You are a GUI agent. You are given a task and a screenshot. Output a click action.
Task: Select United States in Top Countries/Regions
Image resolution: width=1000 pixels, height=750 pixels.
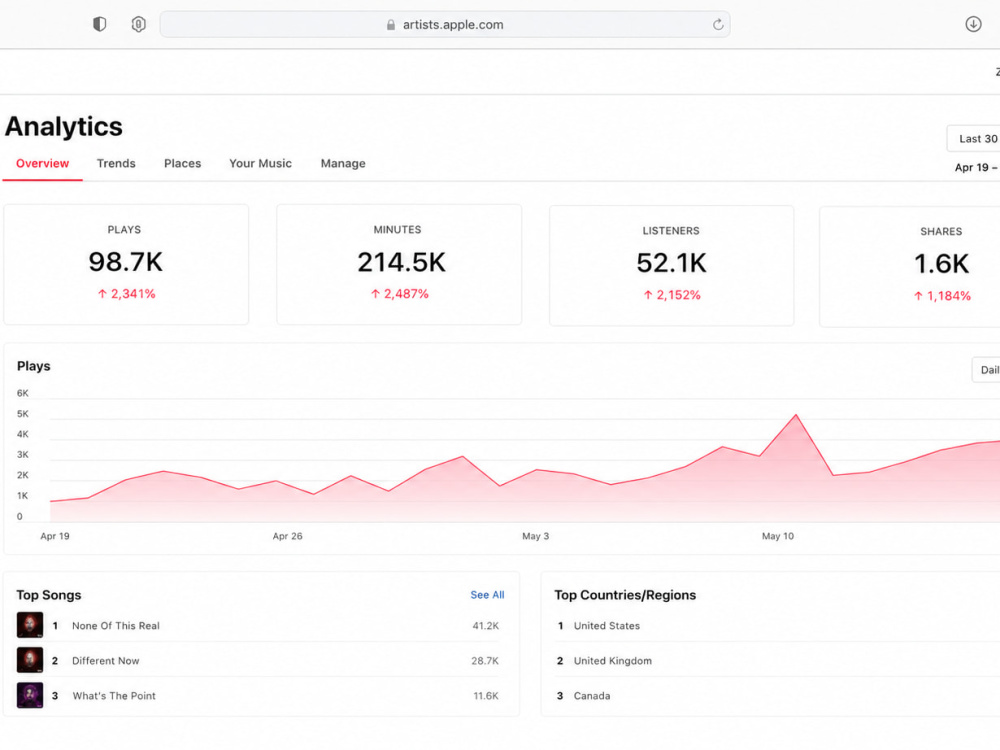click(607, 626)
